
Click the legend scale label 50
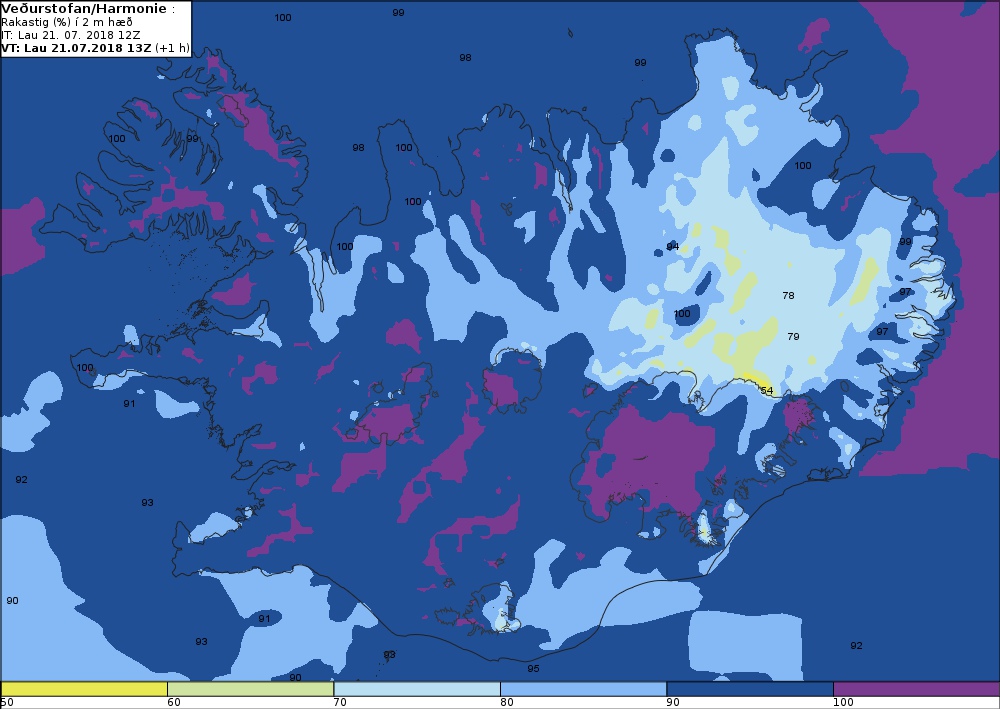pos(7,702)
